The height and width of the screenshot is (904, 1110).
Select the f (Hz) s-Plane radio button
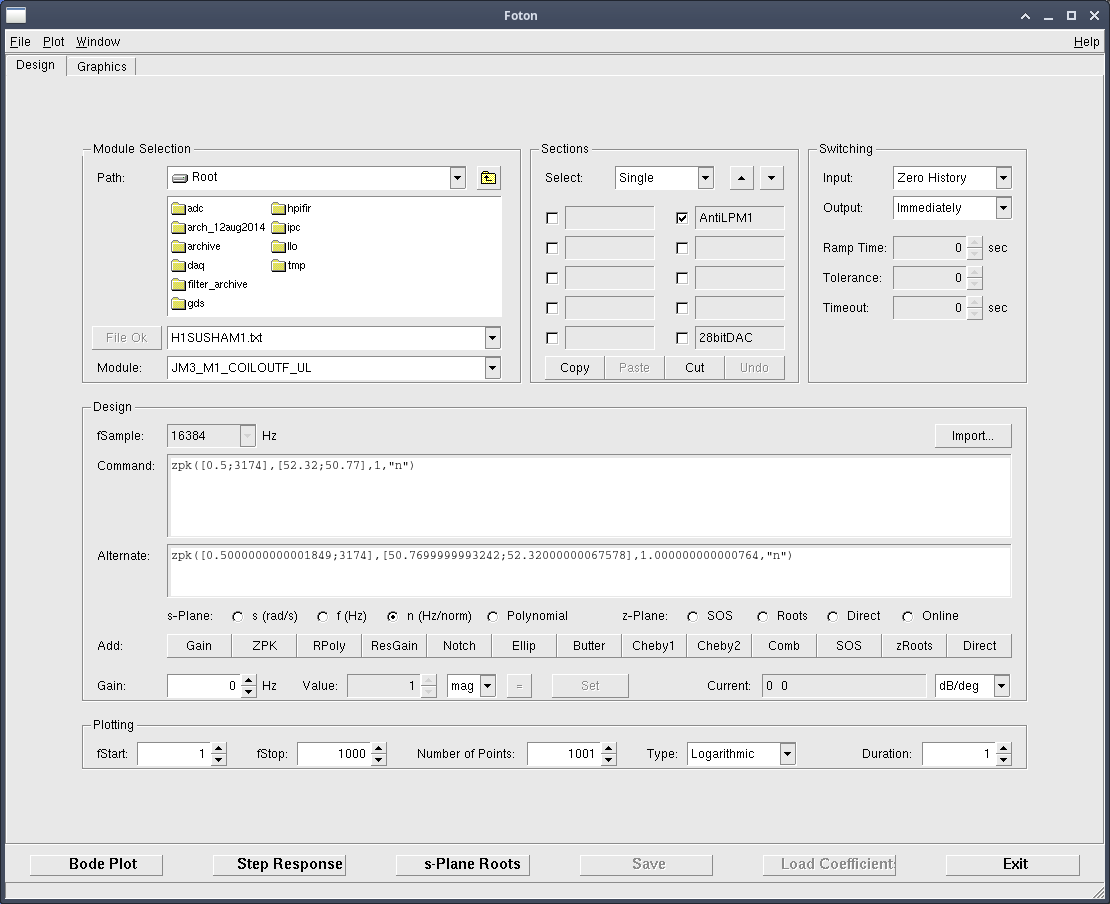pyautogui.click(x=323, y=616)
